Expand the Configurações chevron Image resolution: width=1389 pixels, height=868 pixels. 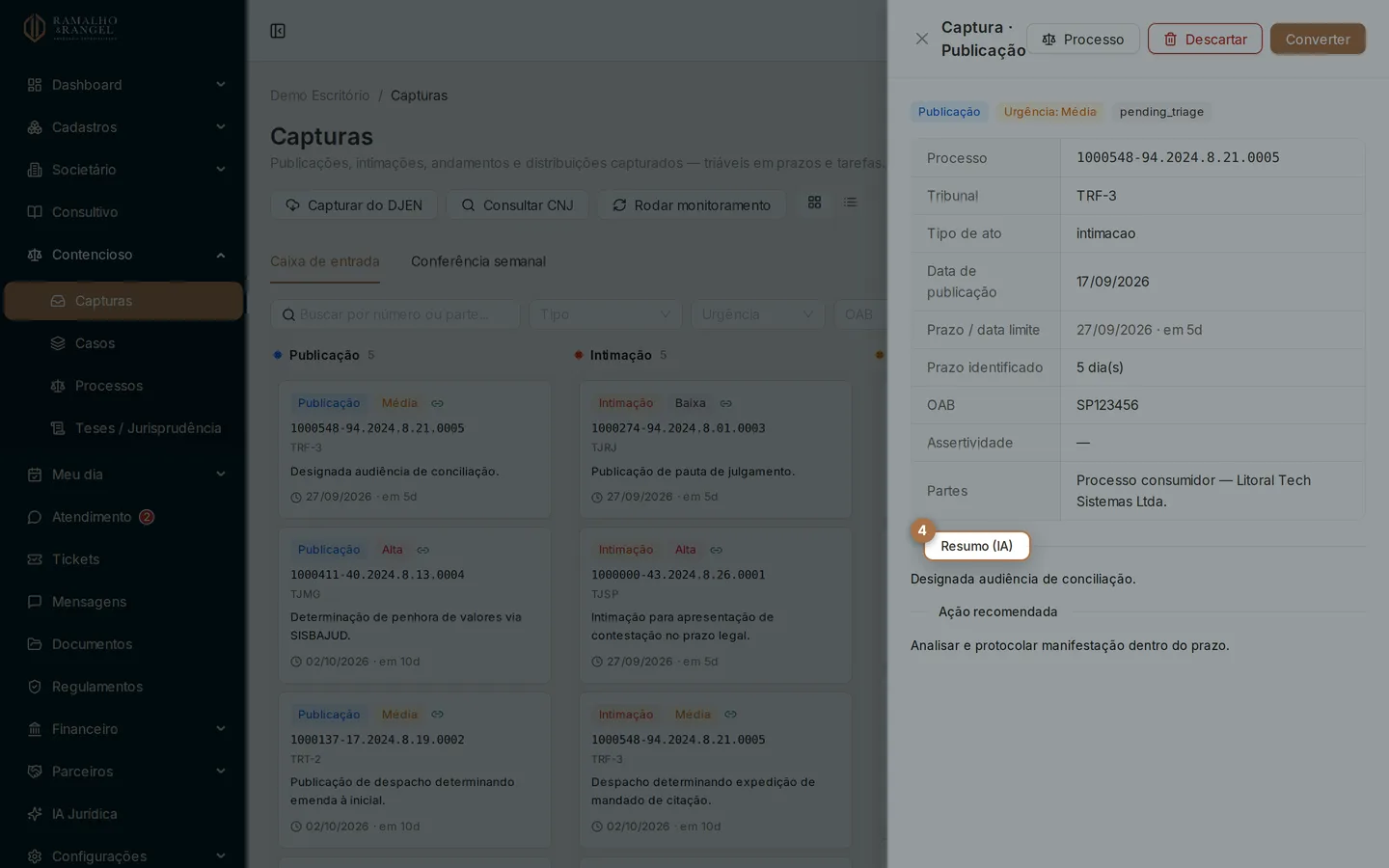pos(221,856)
